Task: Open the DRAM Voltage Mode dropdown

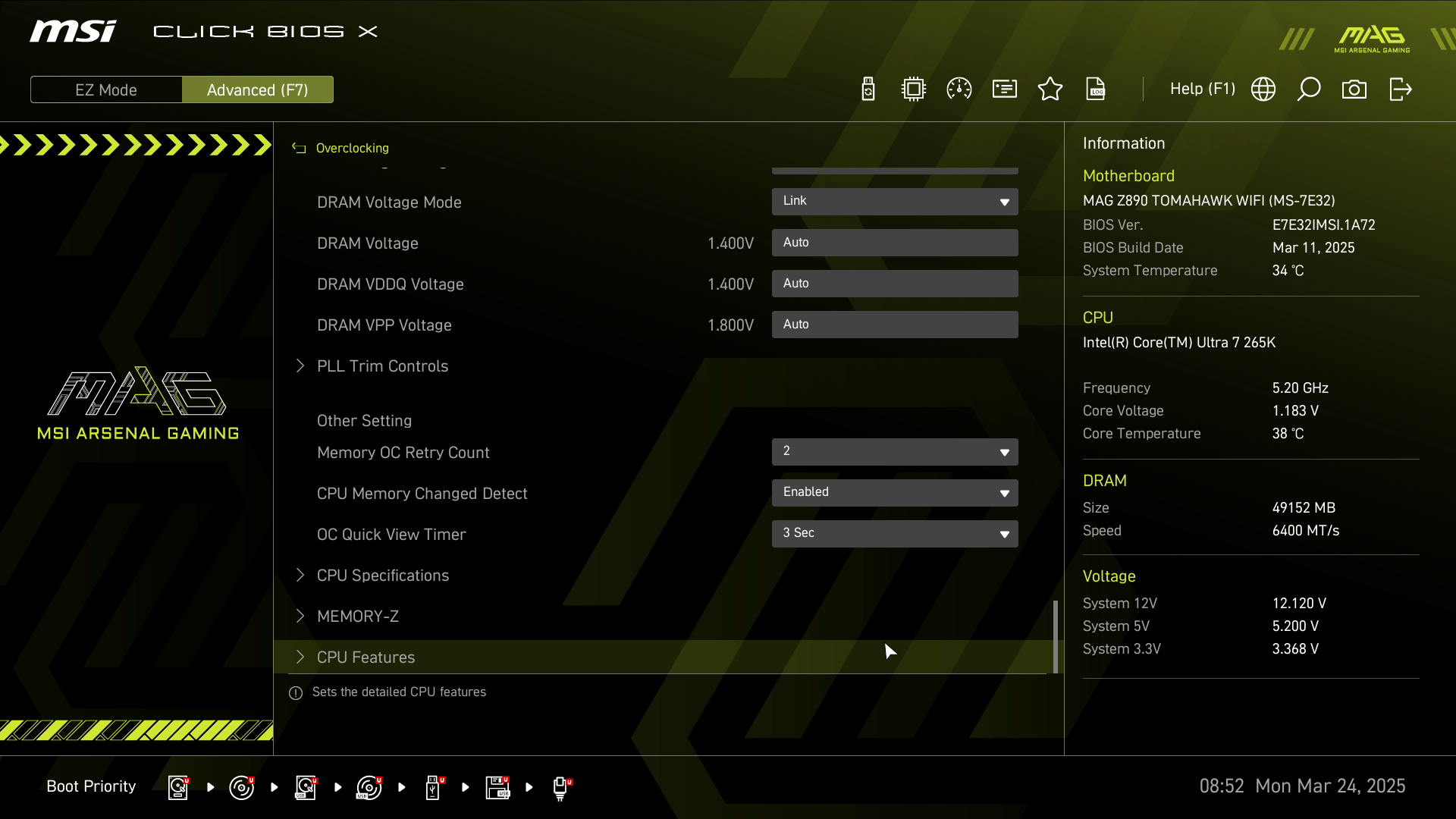Action: coord(895,202)
